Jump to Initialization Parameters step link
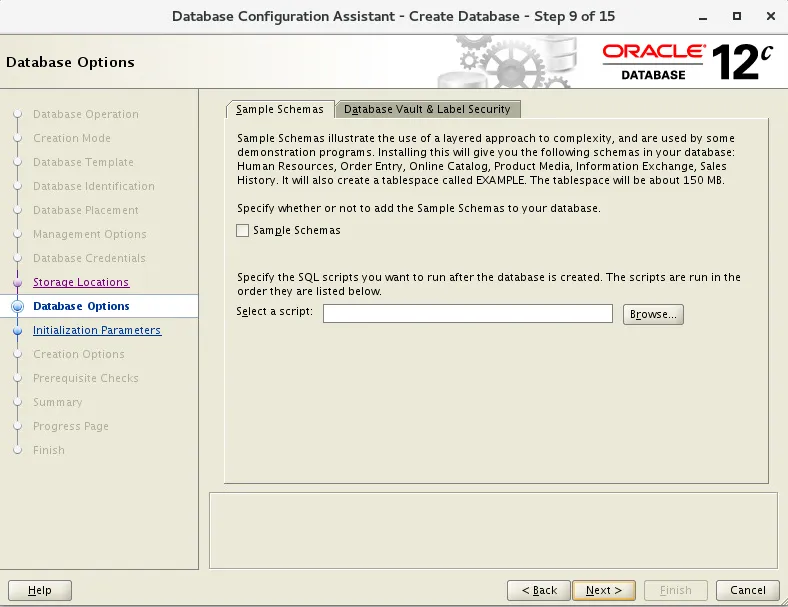 (97, 330)
